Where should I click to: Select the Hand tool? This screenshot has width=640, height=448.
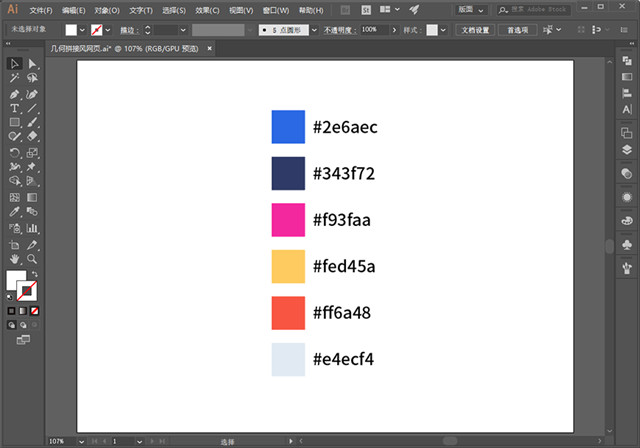point(15,258)
